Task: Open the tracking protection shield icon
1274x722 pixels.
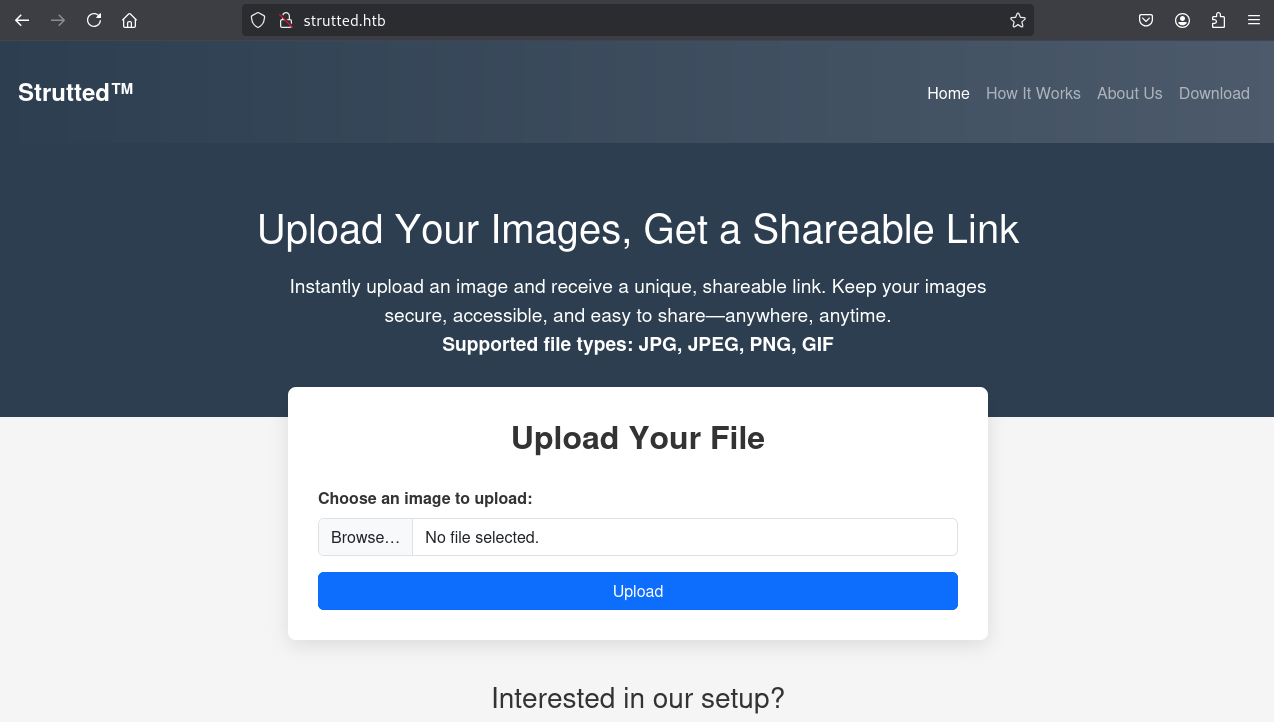Action: (258, 20)
